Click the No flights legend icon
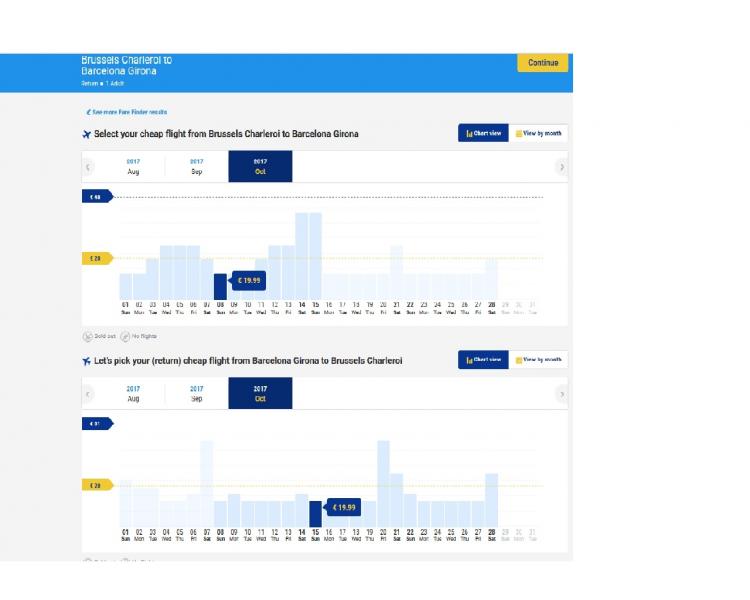The width and height of the screenshot is (750, 600). [x=125, y=336]
